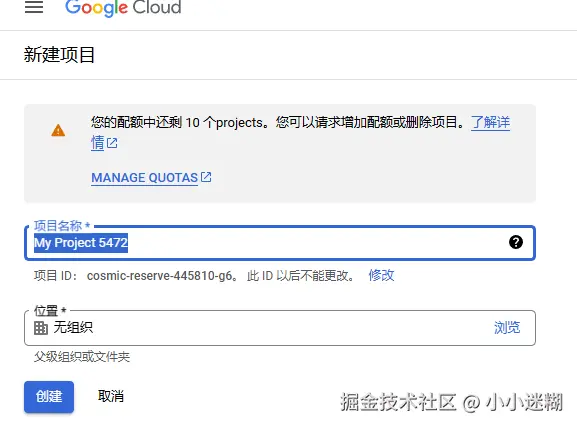Click the 新建项目 page heading

point(59,55)
